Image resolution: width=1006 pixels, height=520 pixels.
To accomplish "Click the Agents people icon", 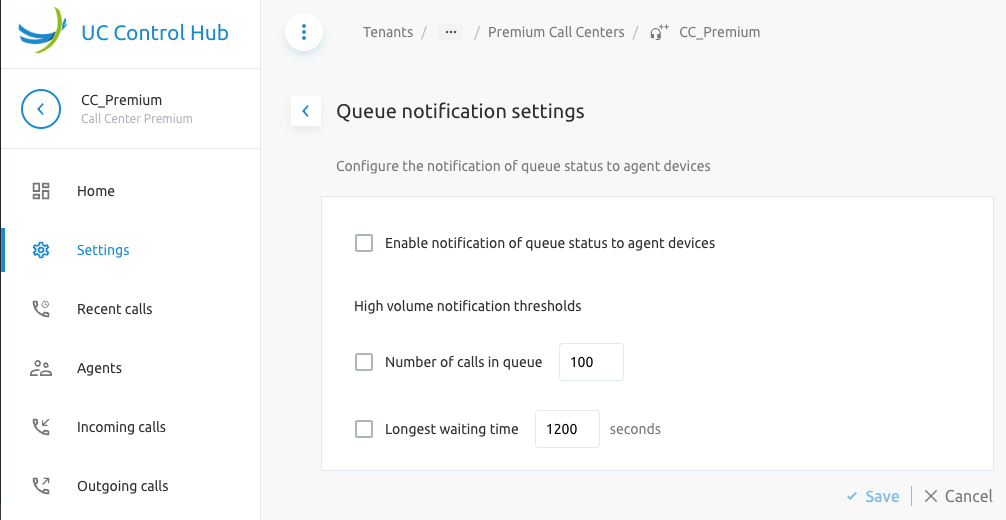I will pos(41,368).
